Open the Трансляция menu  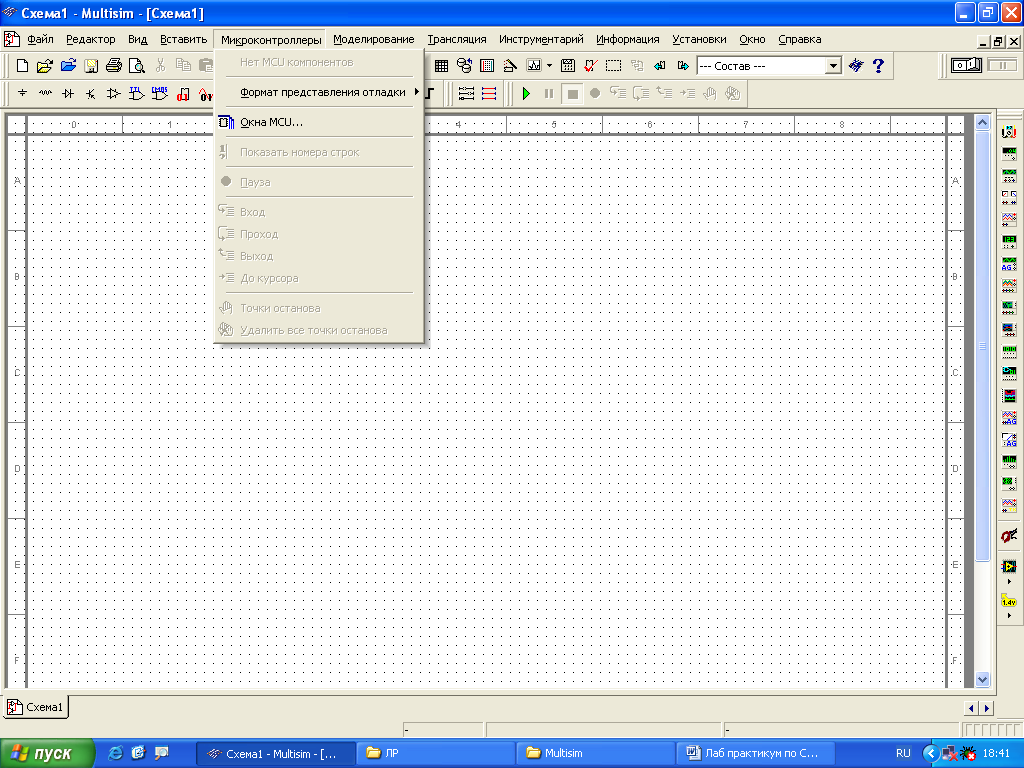pos(456,39)
